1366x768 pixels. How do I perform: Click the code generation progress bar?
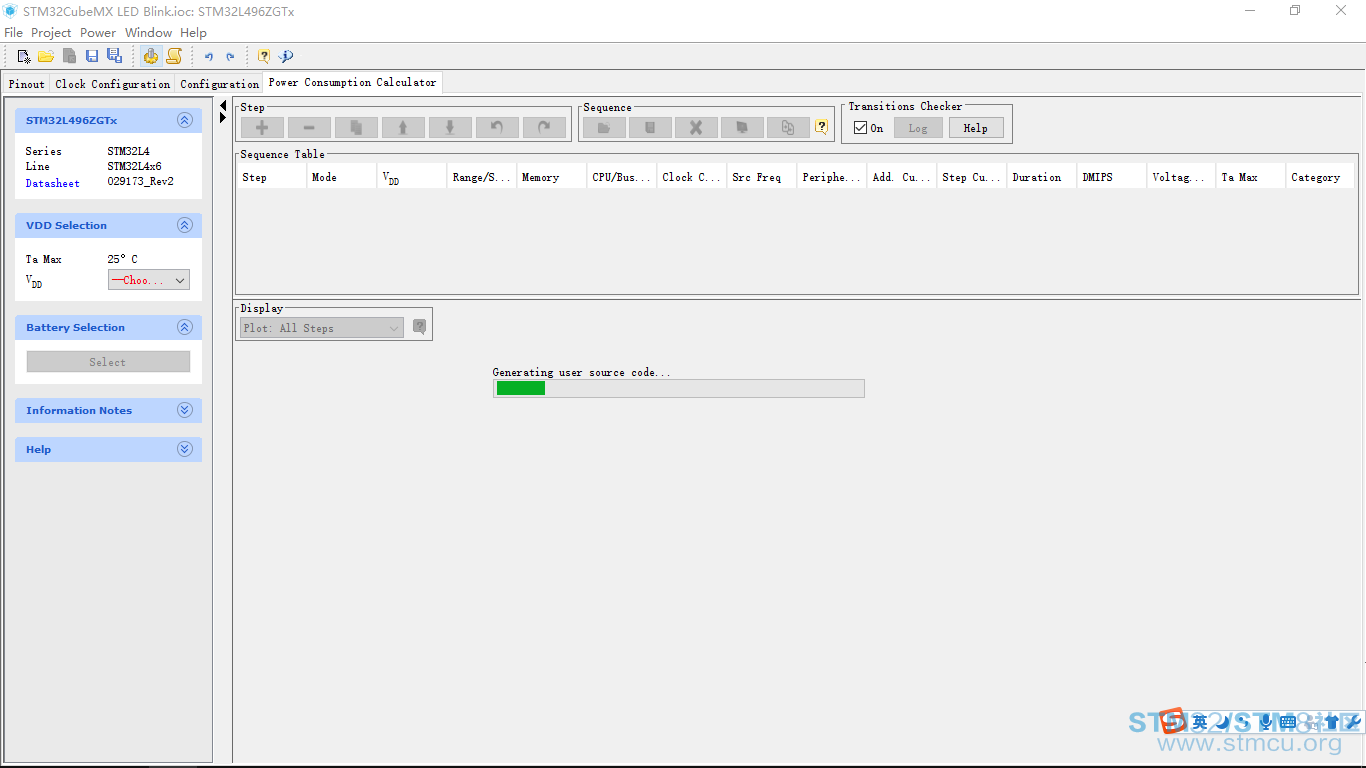(679, 388)
